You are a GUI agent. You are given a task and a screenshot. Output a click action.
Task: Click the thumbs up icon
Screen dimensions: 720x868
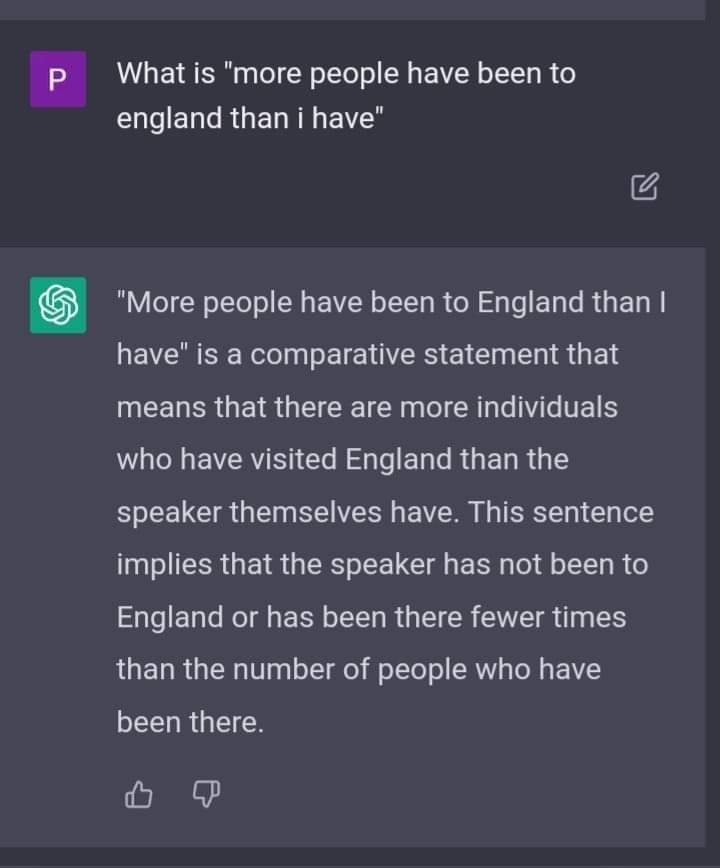(x=139, y=795)
